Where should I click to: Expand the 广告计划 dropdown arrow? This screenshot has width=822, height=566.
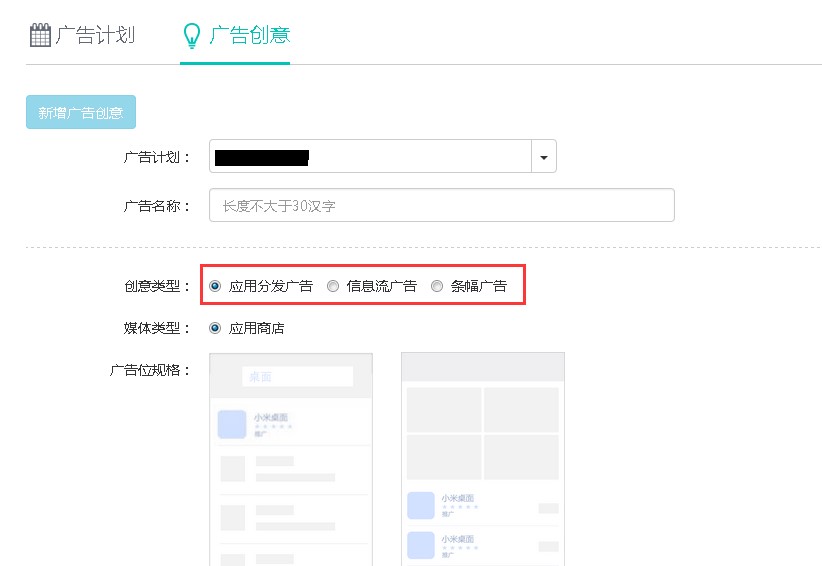pos(543,157)
